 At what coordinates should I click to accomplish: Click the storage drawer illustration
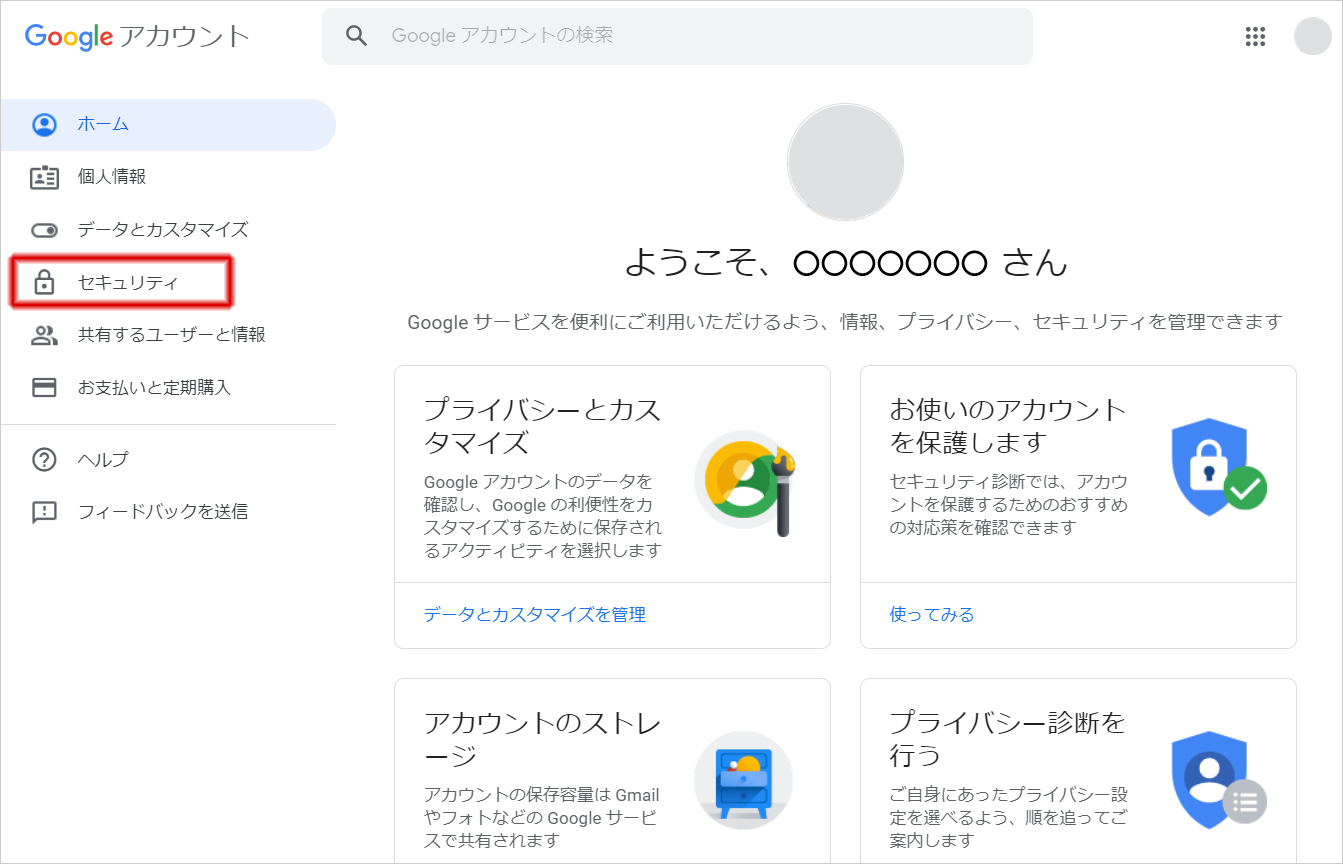tap(743, 781)
